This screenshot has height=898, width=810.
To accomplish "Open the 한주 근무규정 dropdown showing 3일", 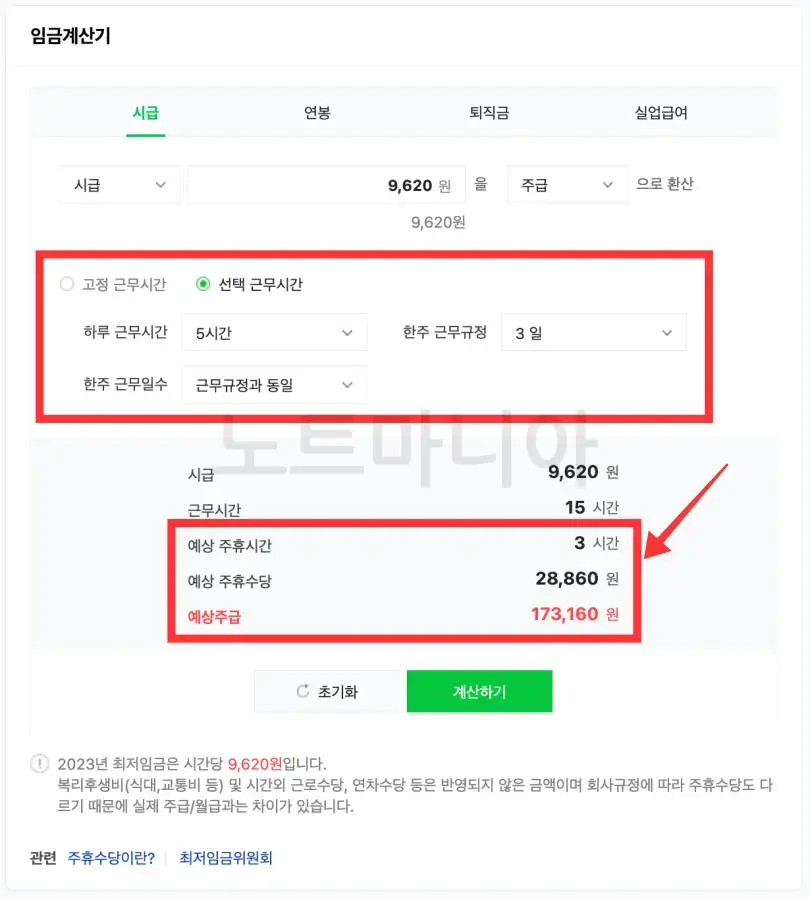I will (592, 332).
